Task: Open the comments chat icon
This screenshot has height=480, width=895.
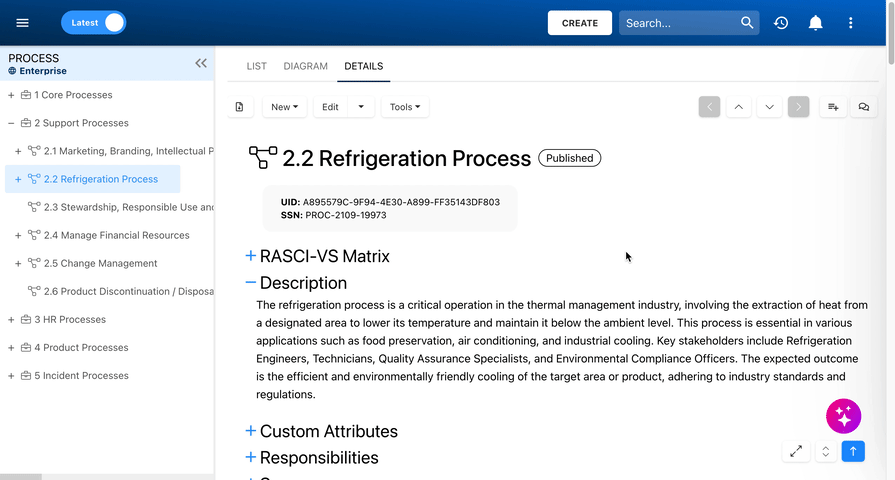Action: click(x=864, y=107)
